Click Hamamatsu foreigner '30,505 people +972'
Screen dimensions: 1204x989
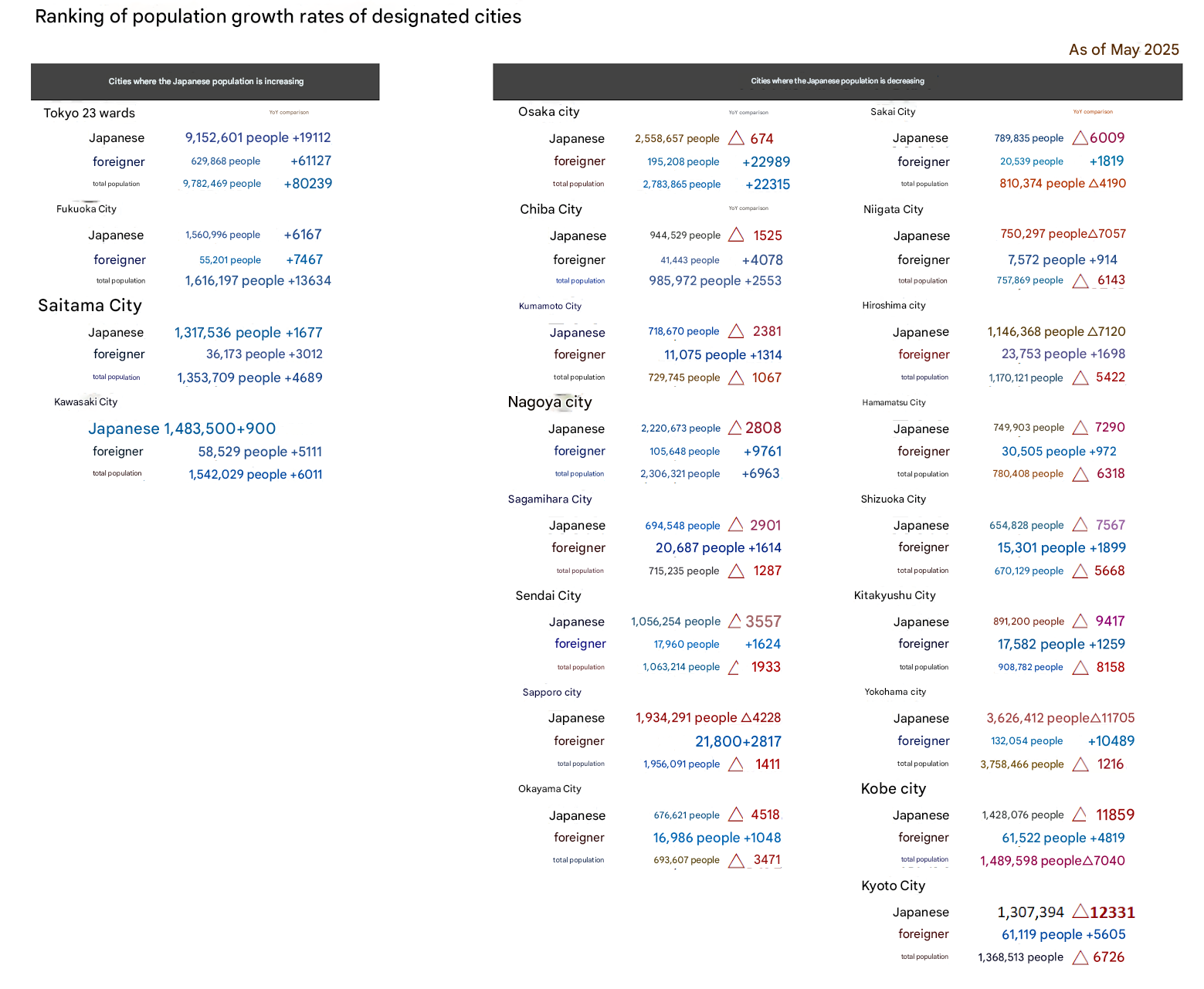point(1059,452)
